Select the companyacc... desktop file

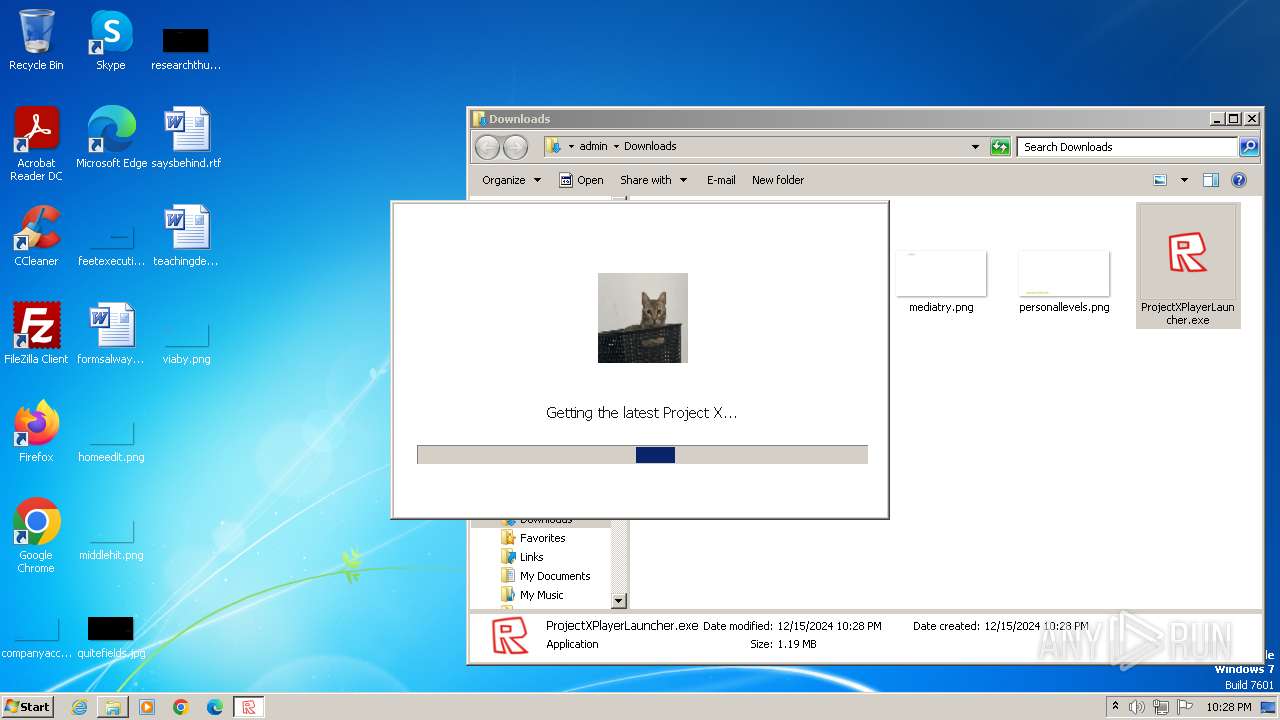[x=36, y=637]
